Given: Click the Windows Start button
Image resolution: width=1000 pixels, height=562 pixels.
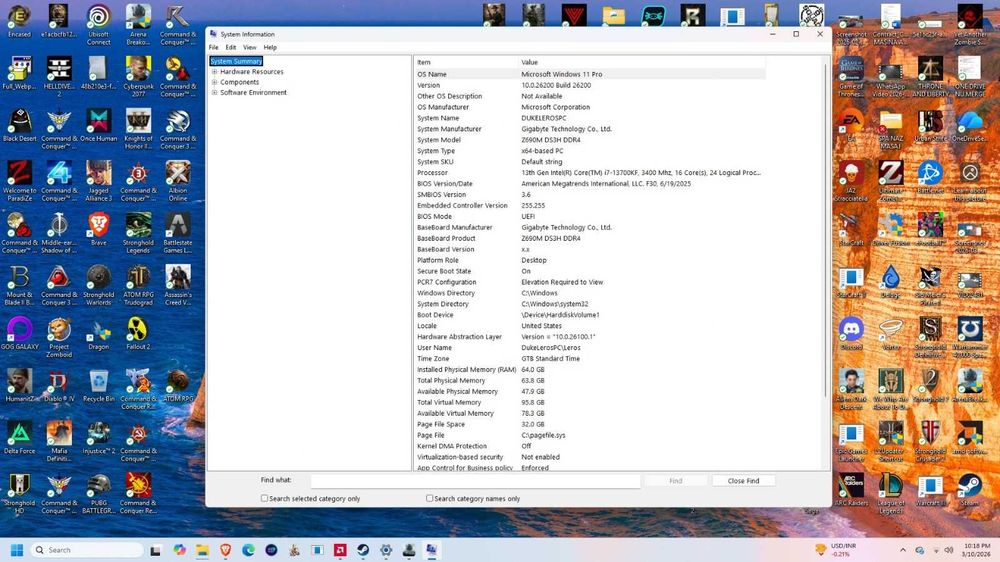Looking at the screenshot, I should [x=17, y=550].
